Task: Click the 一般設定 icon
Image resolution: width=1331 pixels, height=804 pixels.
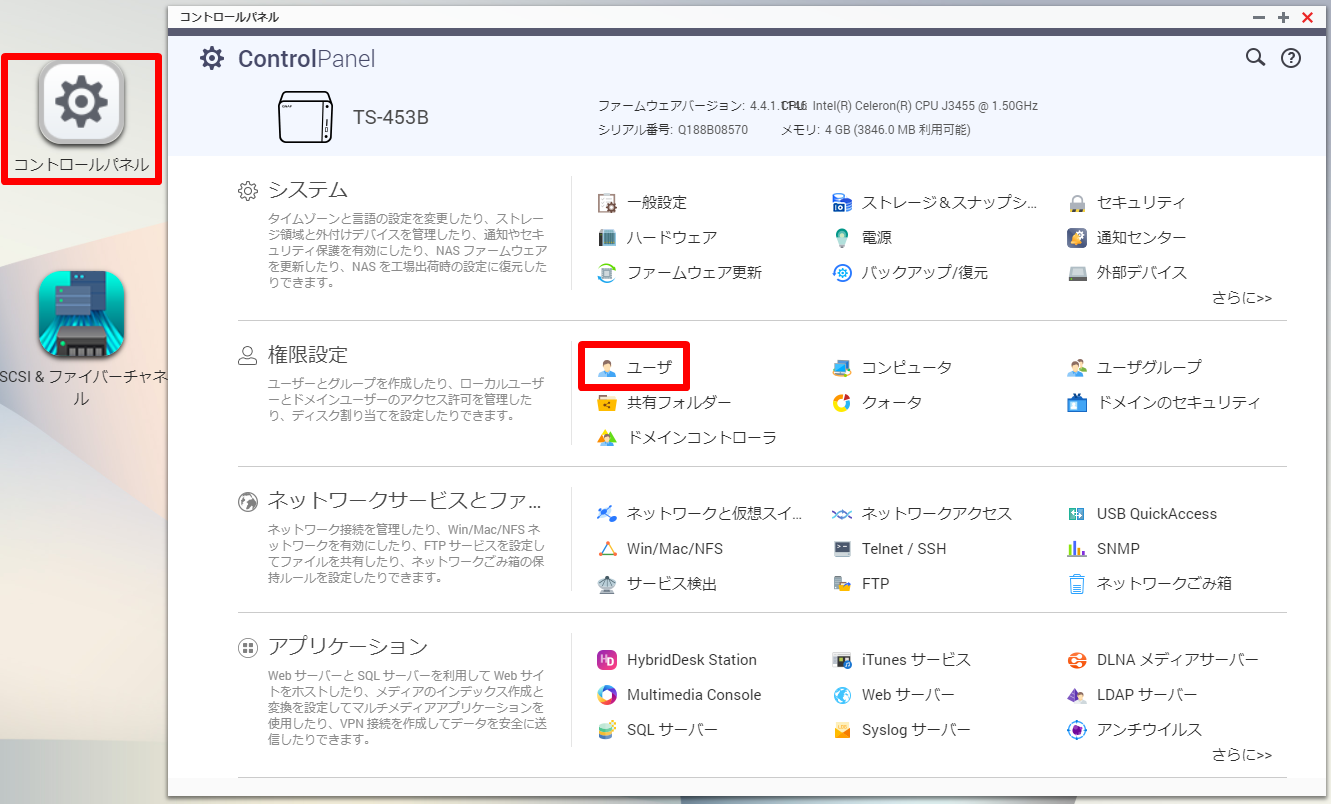Action: [607, 203]
